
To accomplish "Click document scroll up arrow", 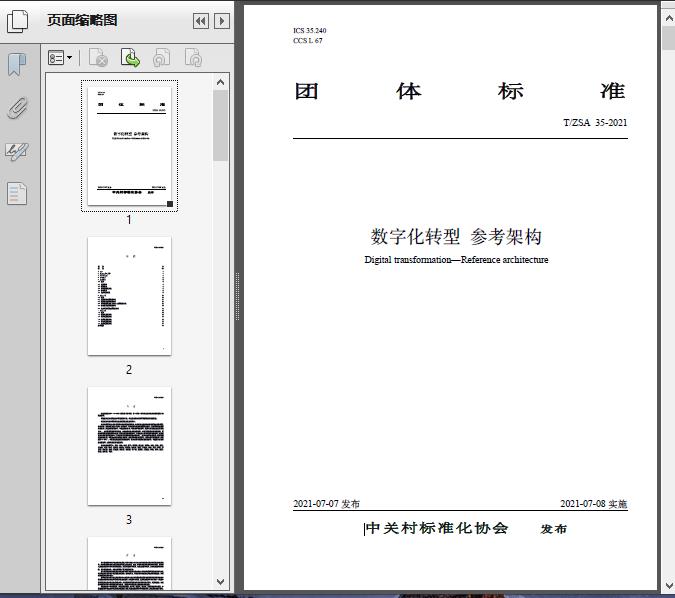I will 669,18.
